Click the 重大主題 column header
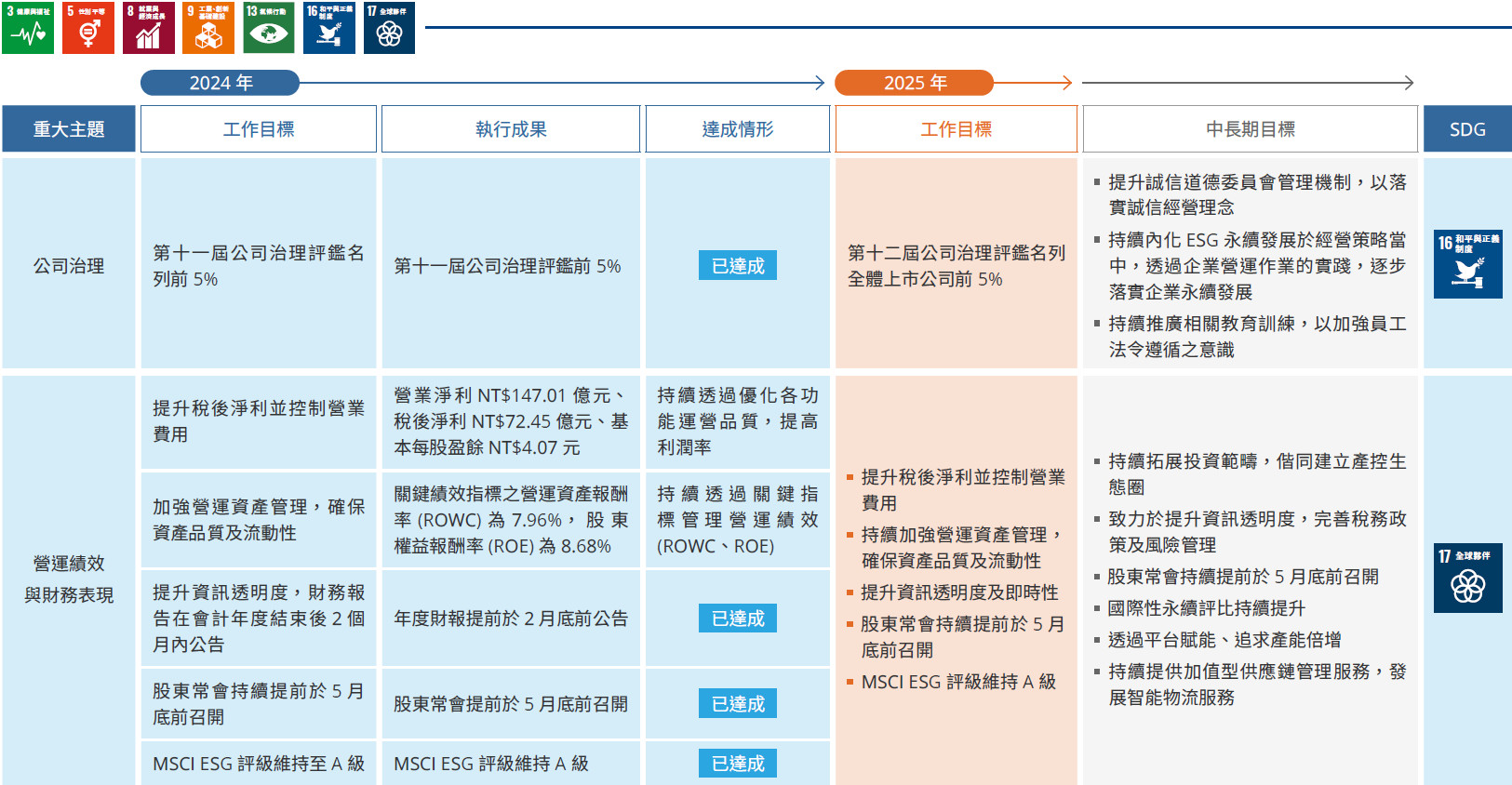This screenshot has width=1512, height=785. 69,129
